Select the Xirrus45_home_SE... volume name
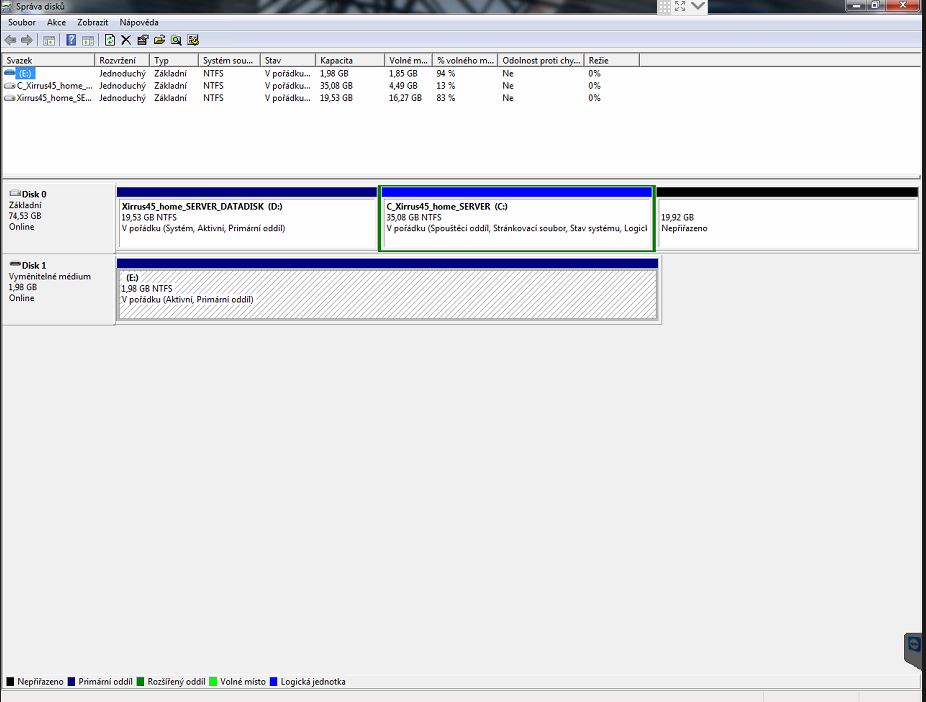Viewport: 926px width, 702px height. pos(54,98)
